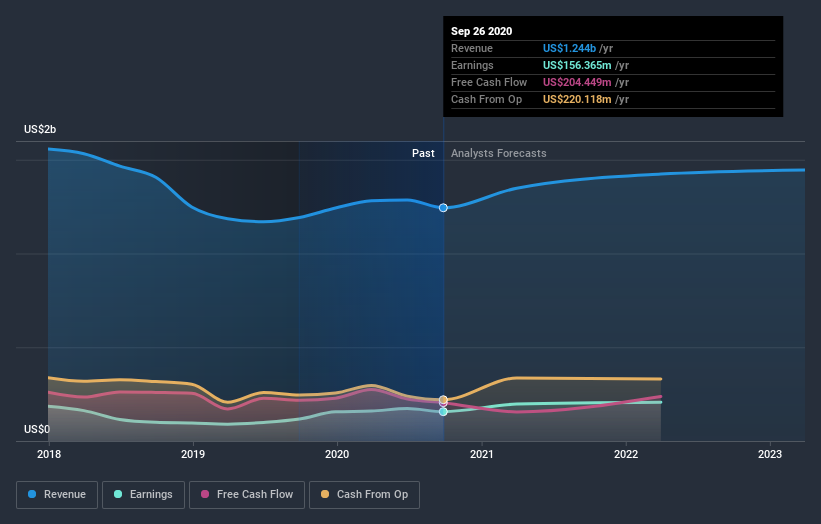Toggle the Earnings legend series
821x524 pixels.
tap(143, 495)
